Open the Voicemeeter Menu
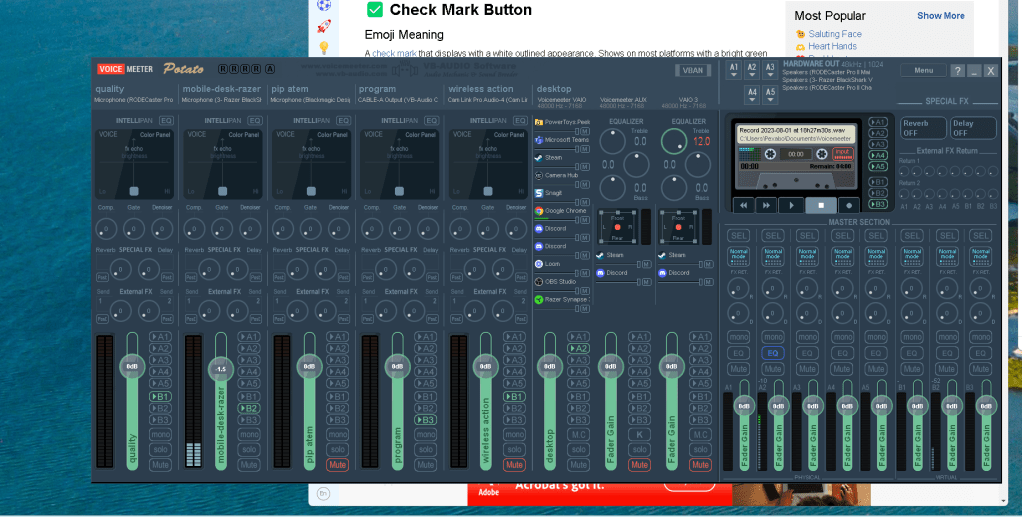 click(924, 70)
